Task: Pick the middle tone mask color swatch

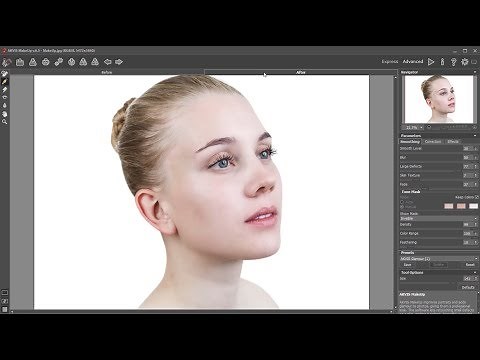Action: click(461, 206)
